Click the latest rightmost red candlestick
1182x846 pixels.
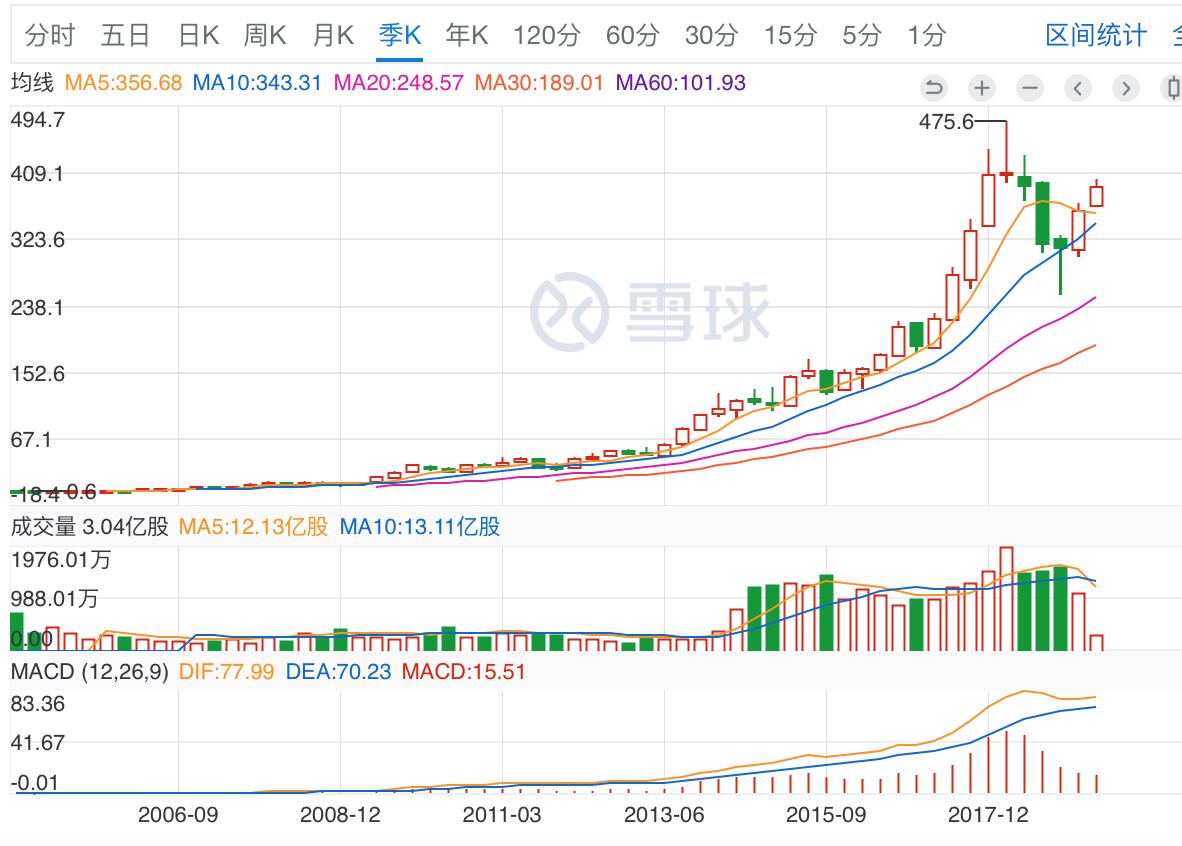pyautogui.click(x=1096, y=195)
